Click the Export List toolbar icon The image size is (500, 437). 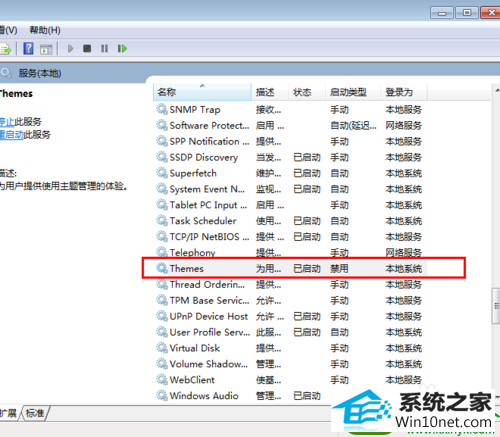5,49
